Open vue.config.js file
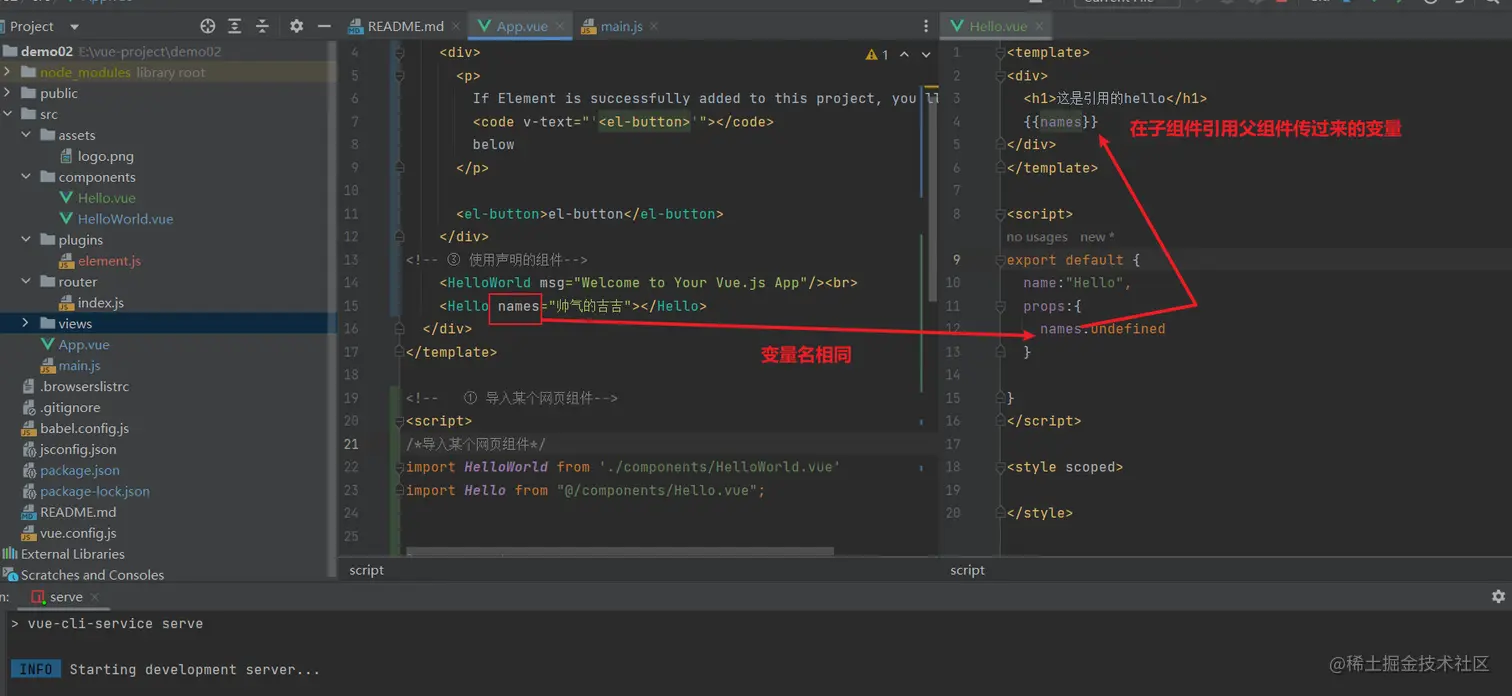1512x696 pixels. coord(78,533)
